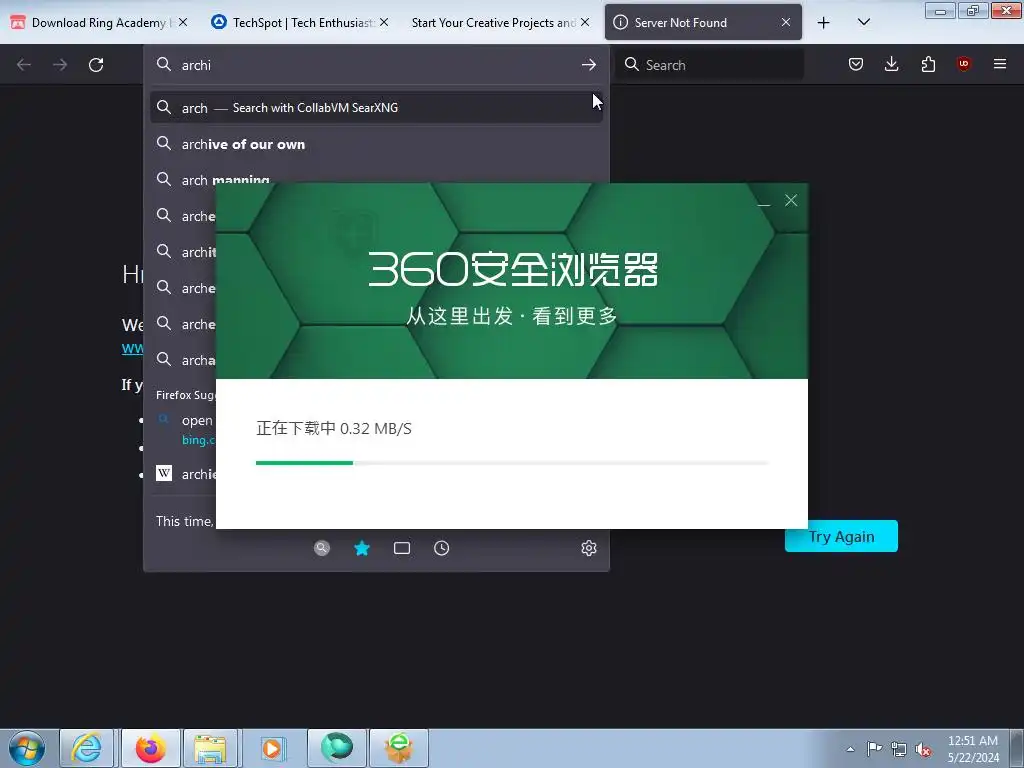The width and height of the screenshot is (1024, 768).
Task: Click the Show desktop strip after the clock
Action: click(x=1016, y=749)
